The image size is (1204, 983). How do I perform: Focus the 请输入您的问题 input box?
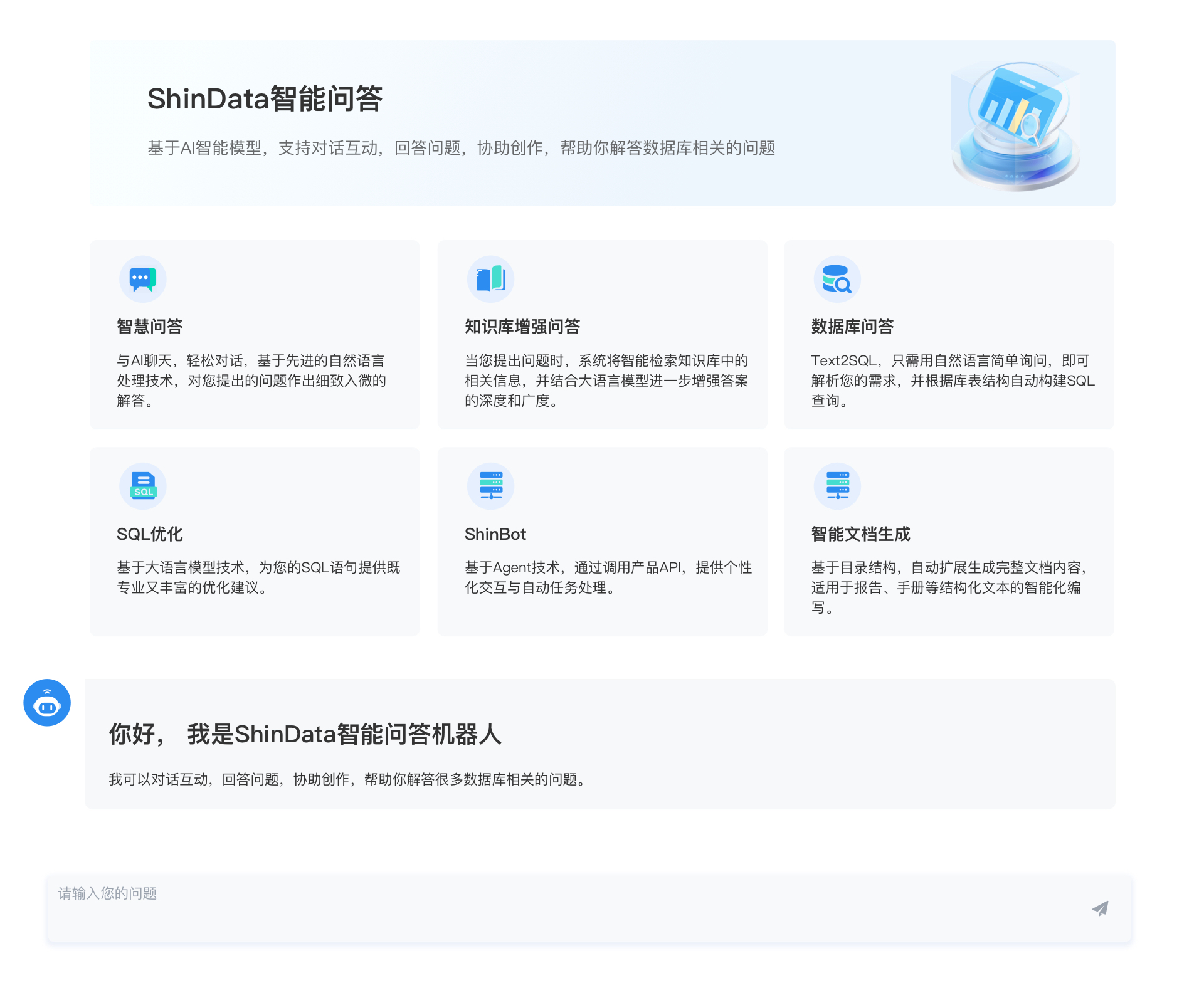click(589, 908)
